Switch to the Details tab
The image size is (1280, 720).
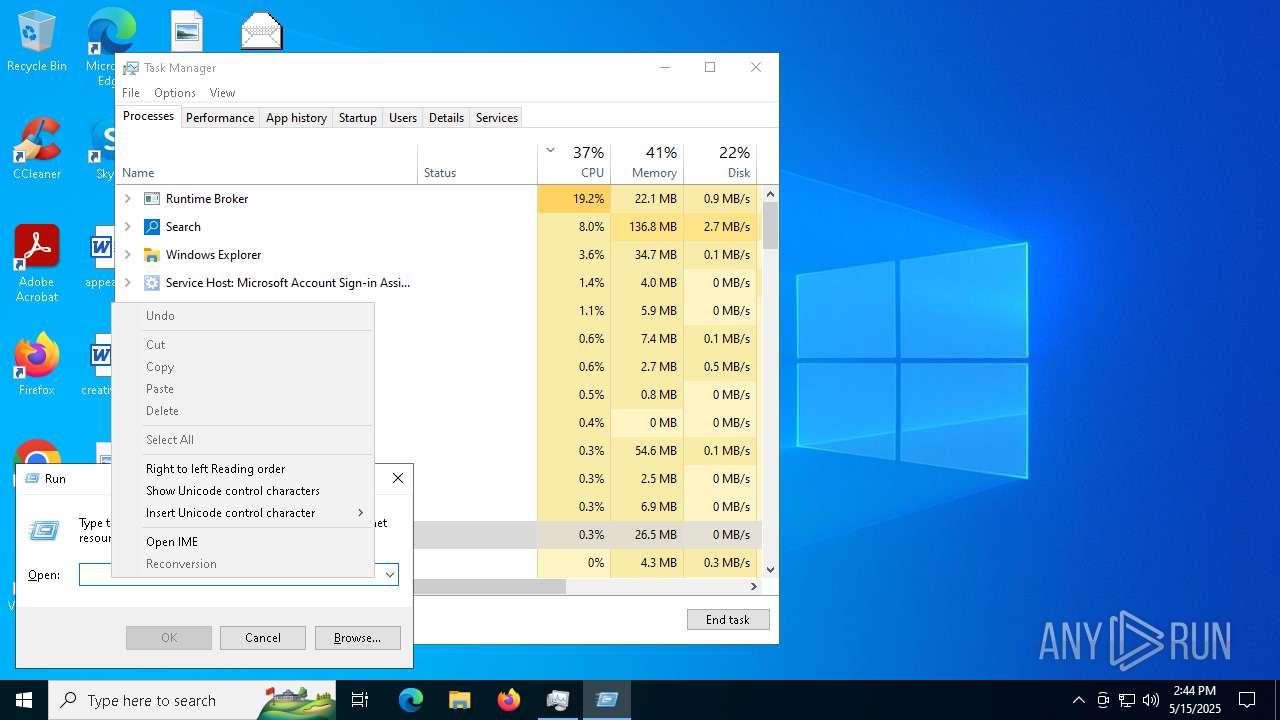click(x=446, y=118)
